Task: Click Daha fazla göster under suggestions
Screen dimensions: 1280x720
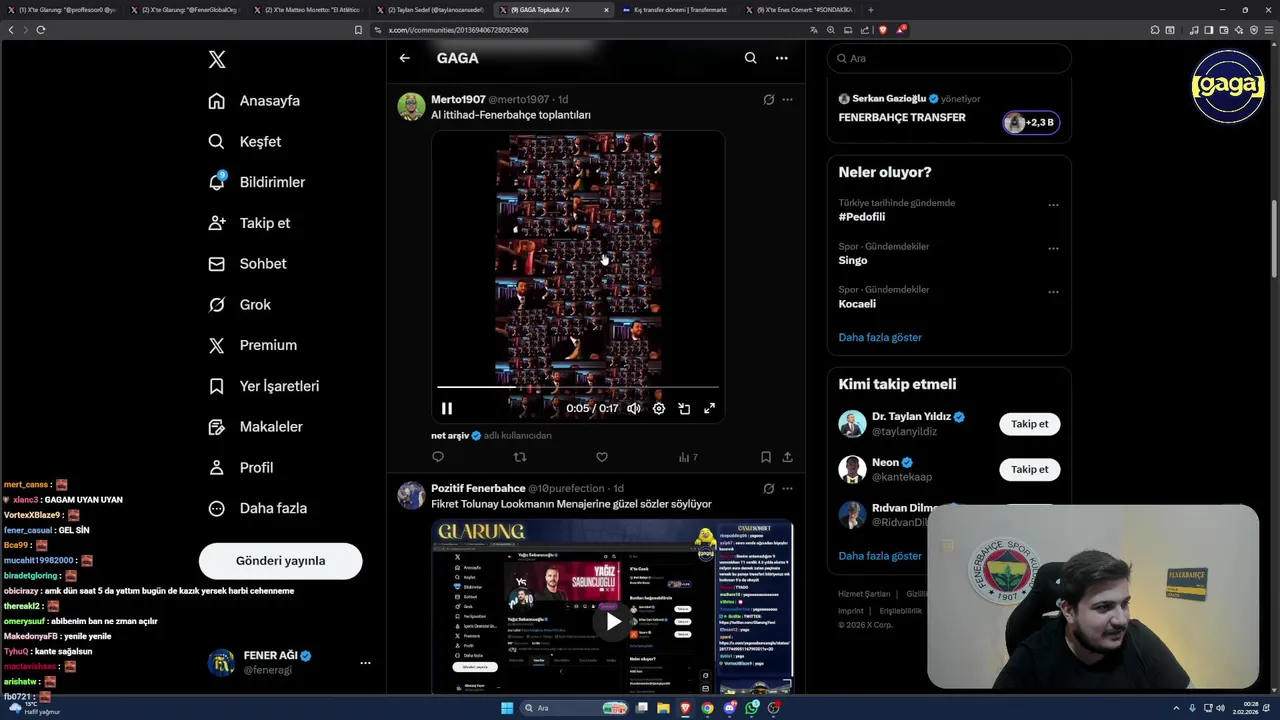Action: coord(880,556)
